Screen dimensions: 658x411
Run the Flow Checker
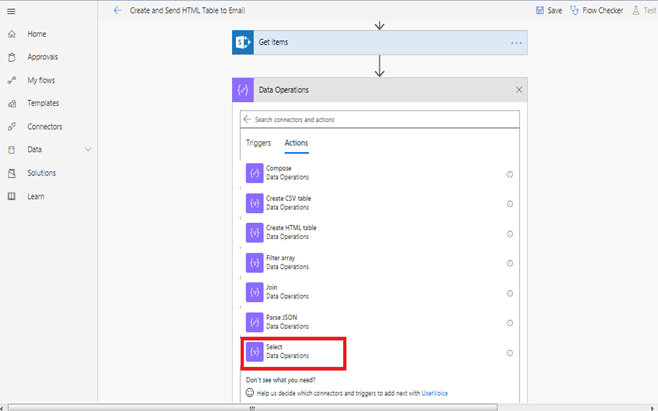(x=596, y=10)
